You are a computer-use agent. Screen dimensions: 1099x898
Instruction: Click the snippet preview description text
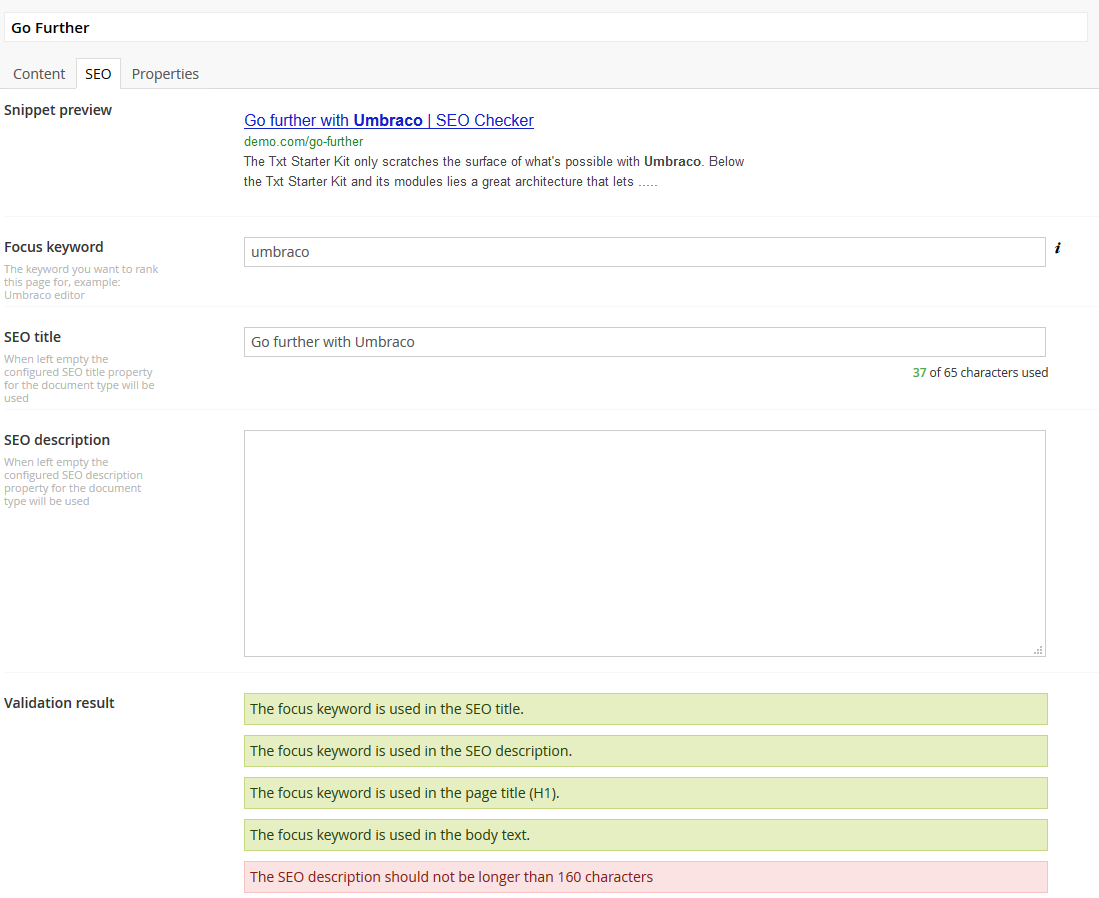point(493,171)
